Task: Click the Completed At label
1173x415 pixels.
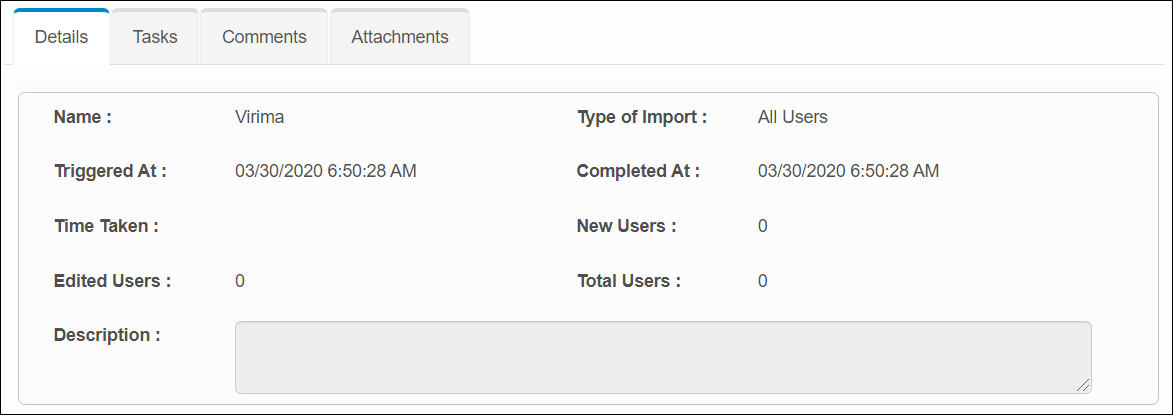Action: click(x=638, y=171)
